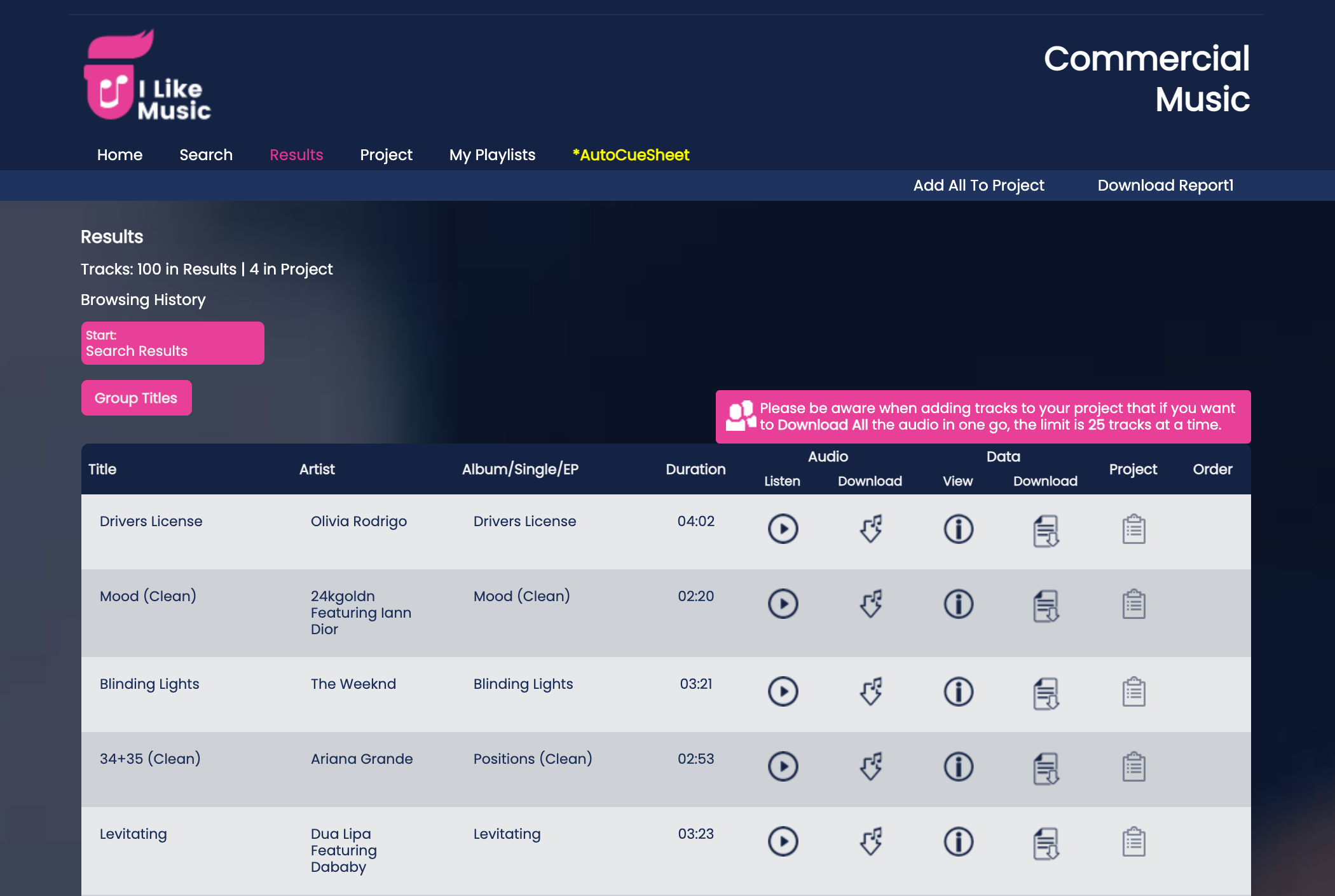Open the Search menu item
1335x896 pixels.
coord(206,155)
